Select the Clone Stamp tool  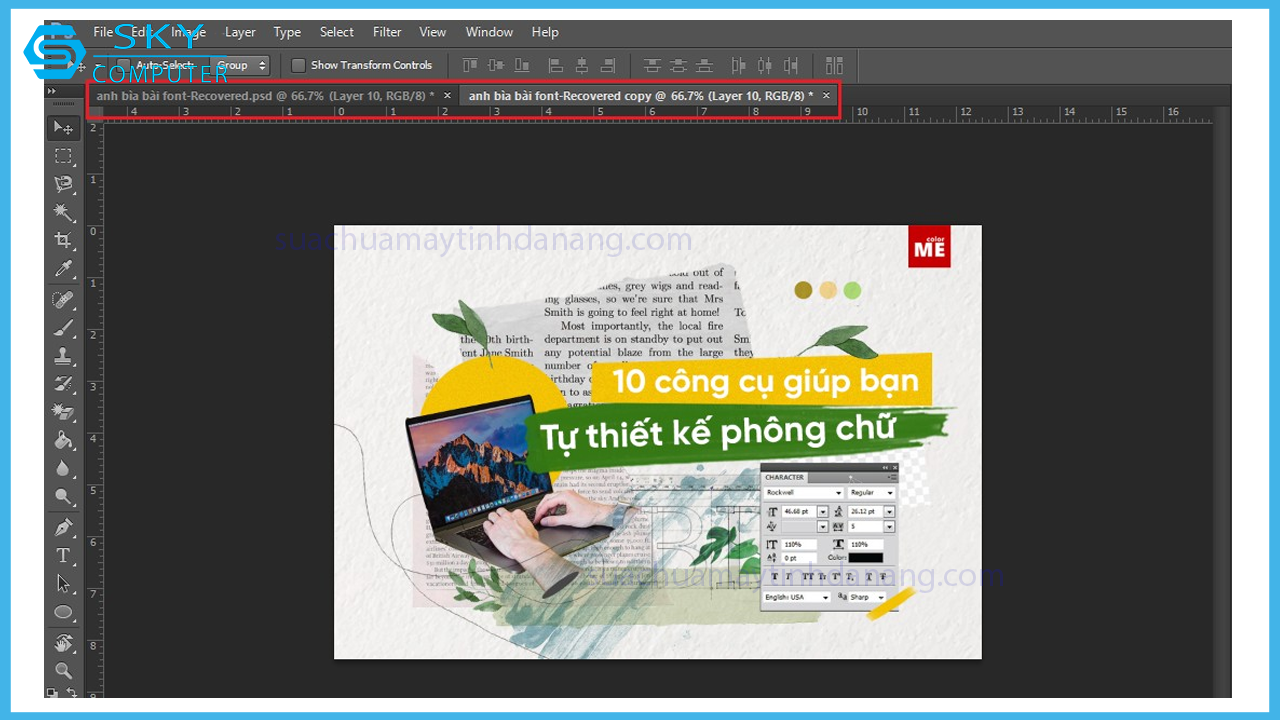tap(64, 355)
